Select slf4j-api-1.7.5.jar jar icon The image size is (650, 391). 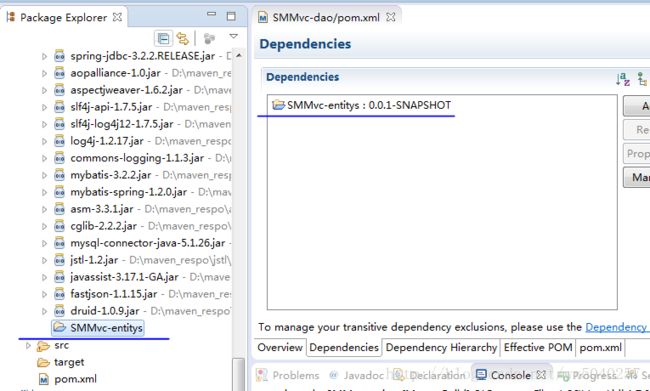[x=60, y=107]
